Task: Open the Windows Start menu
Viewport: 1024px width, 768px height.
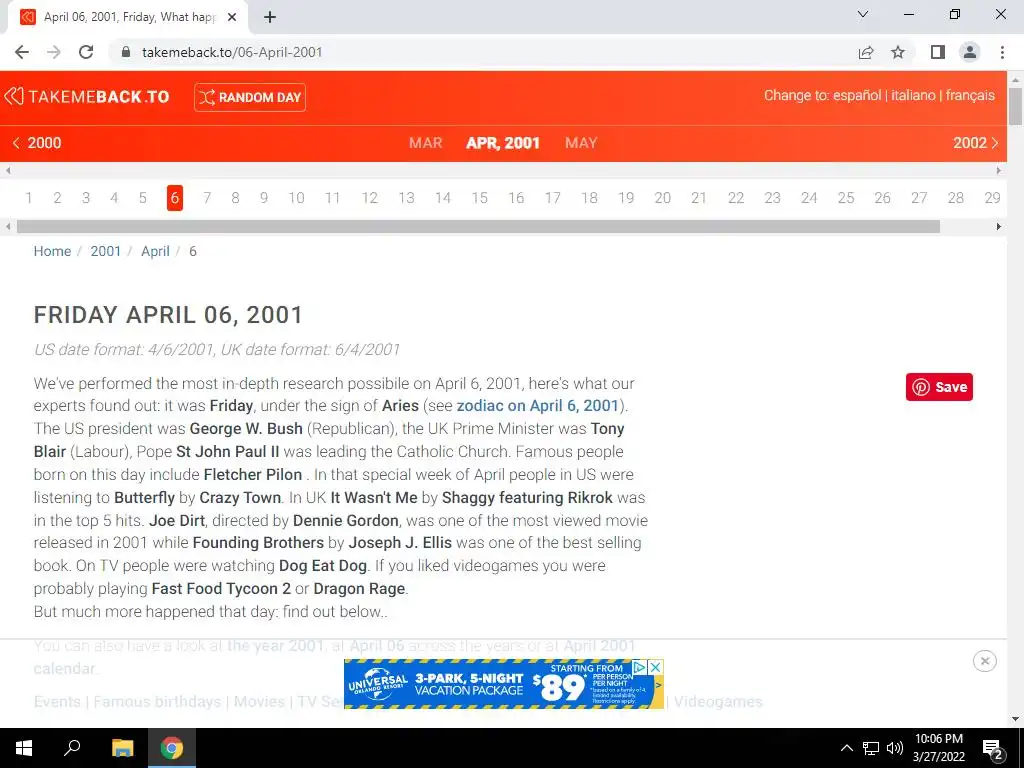Action: (x=24, y=748)
